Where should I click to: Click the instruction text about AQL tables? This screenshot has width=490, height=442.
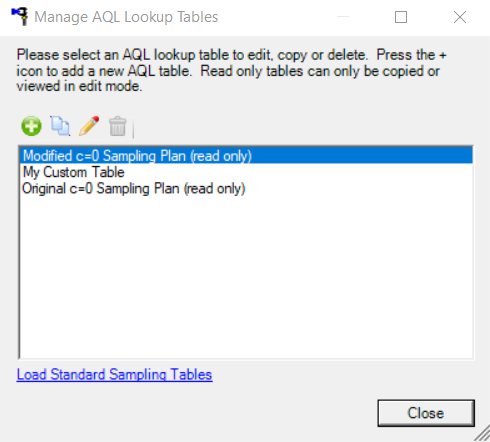click(232, 70)
